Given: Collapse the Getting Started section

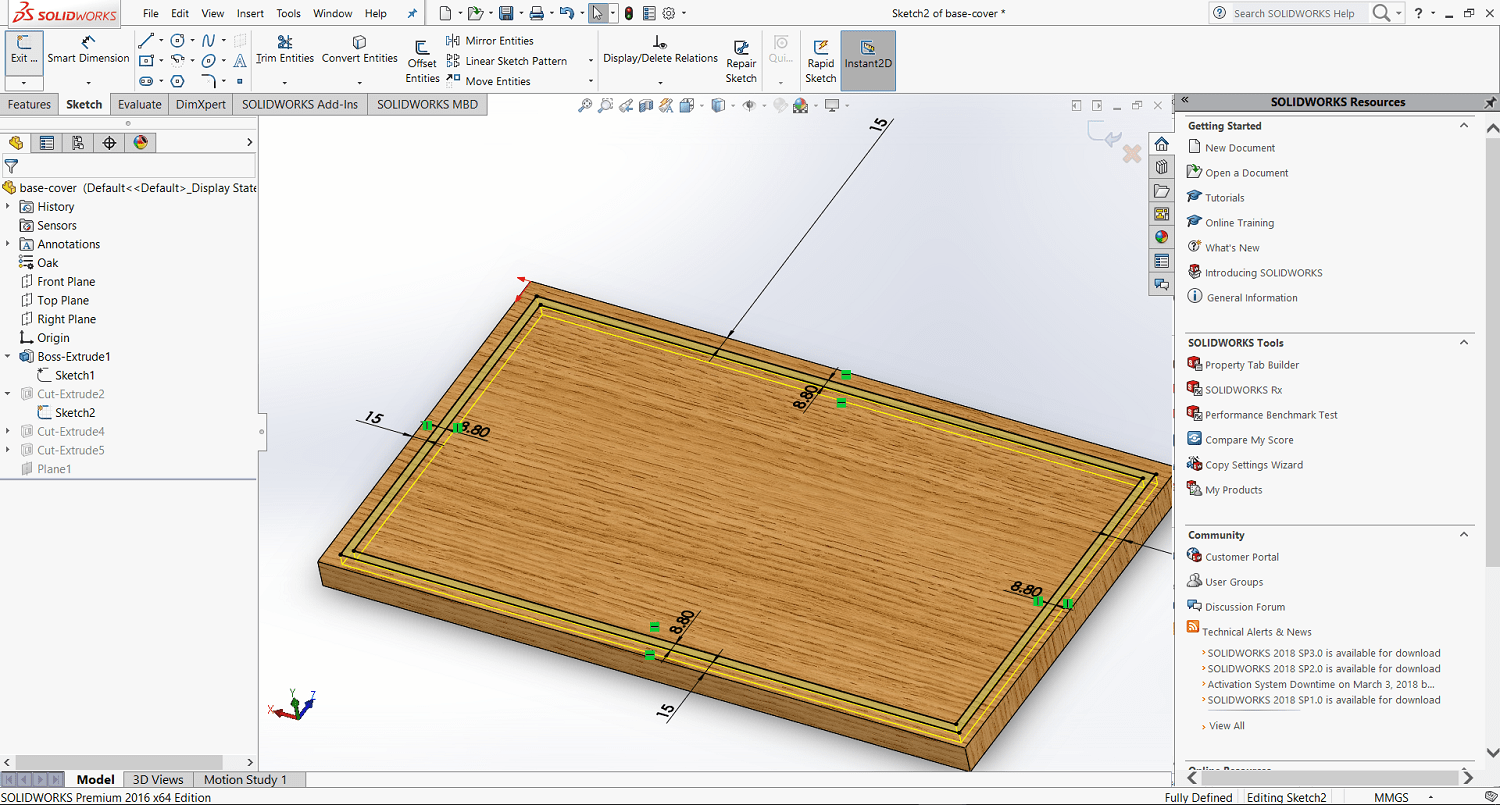Looking at the screenshot, I should point(1464,126).
